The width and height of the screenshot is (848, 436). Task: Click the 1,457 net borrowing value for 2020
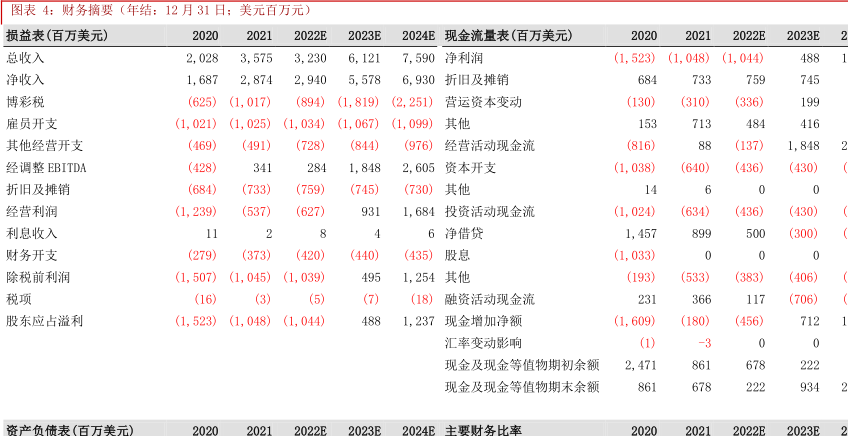pyautogui.click(x=640, y=233)
